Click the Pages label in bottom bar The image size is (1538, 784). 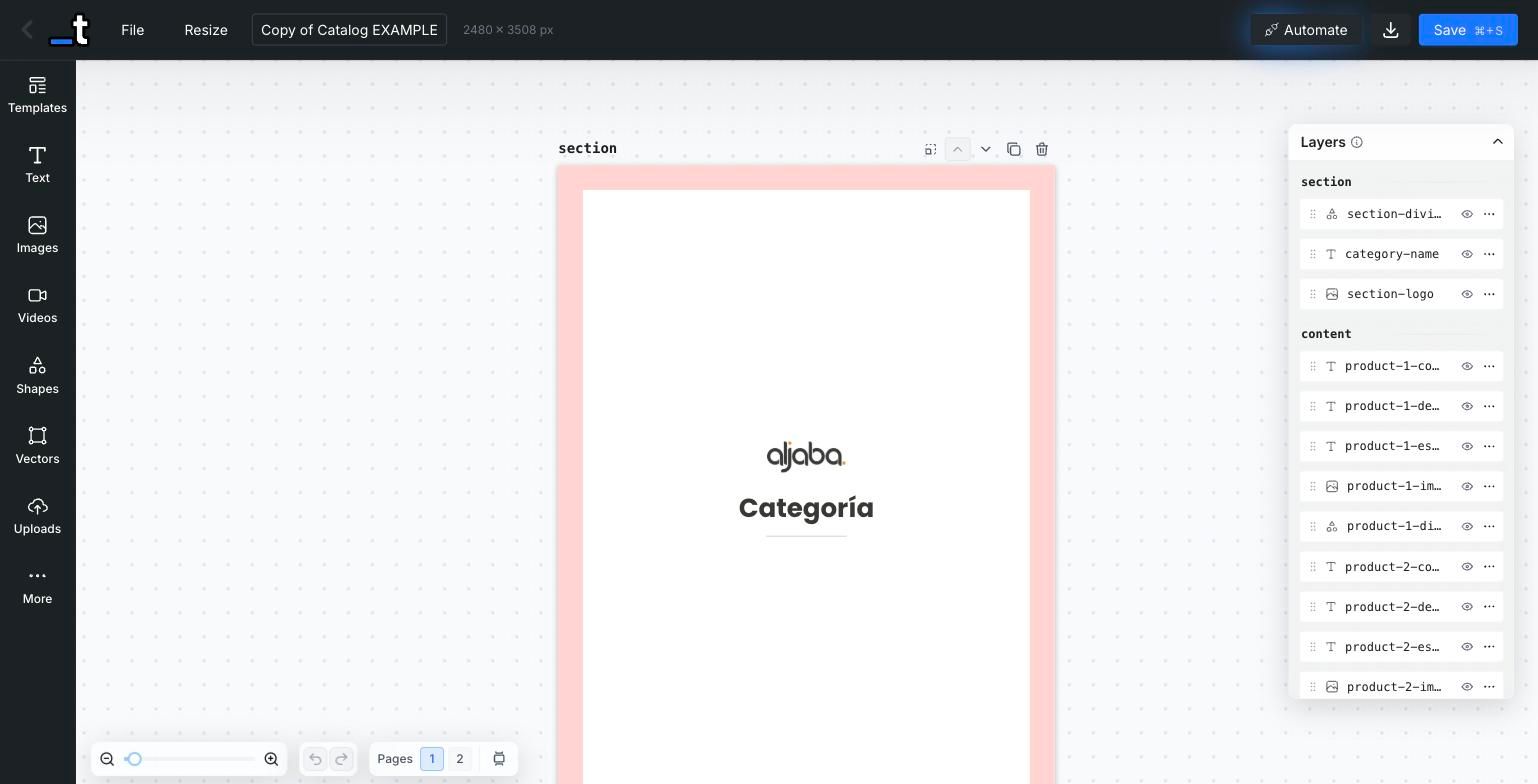[x=395, y=759]
